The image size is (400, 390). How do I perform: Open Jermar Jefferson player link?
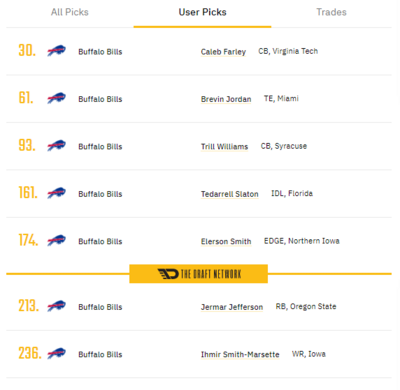(232, 307)
